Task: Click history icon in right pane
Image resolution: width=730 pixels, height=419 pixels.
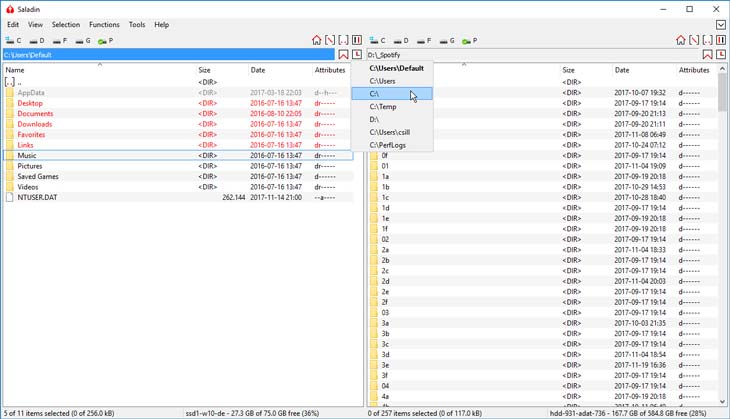Action: pos(721,55)
